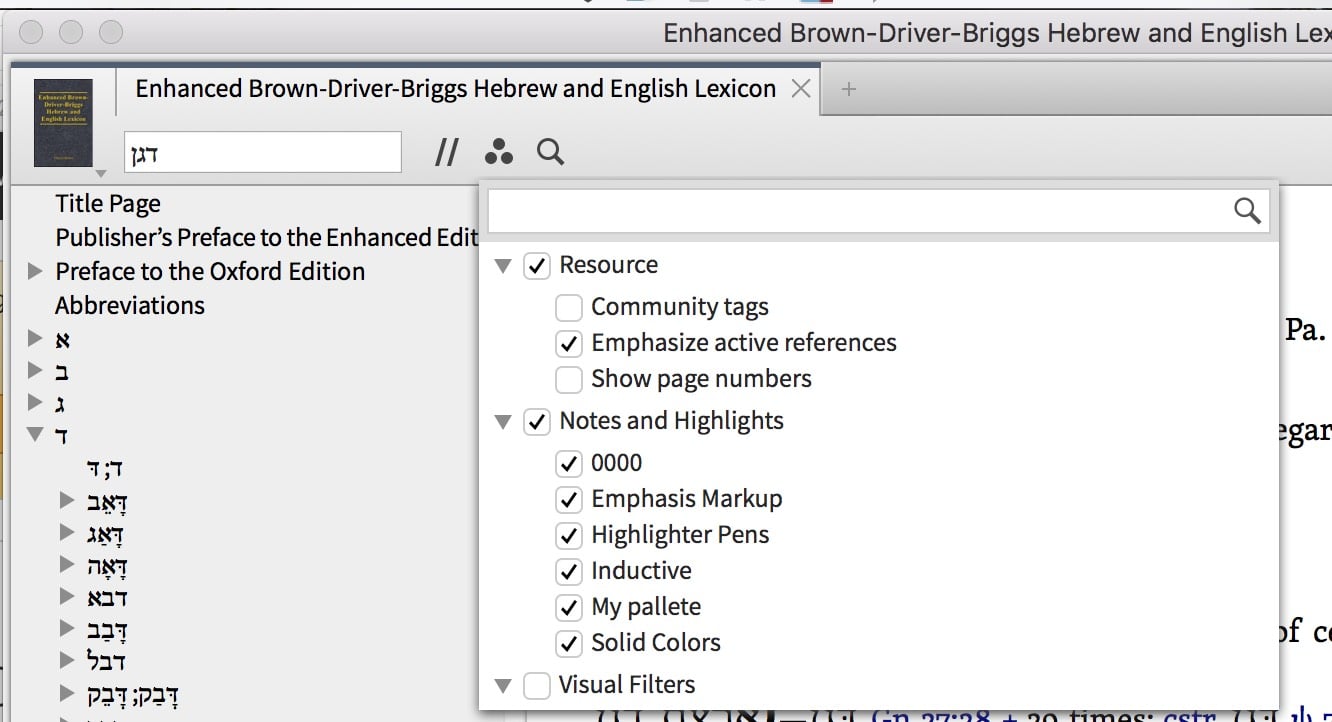Click magnifier icon in filter search box

1247,210
